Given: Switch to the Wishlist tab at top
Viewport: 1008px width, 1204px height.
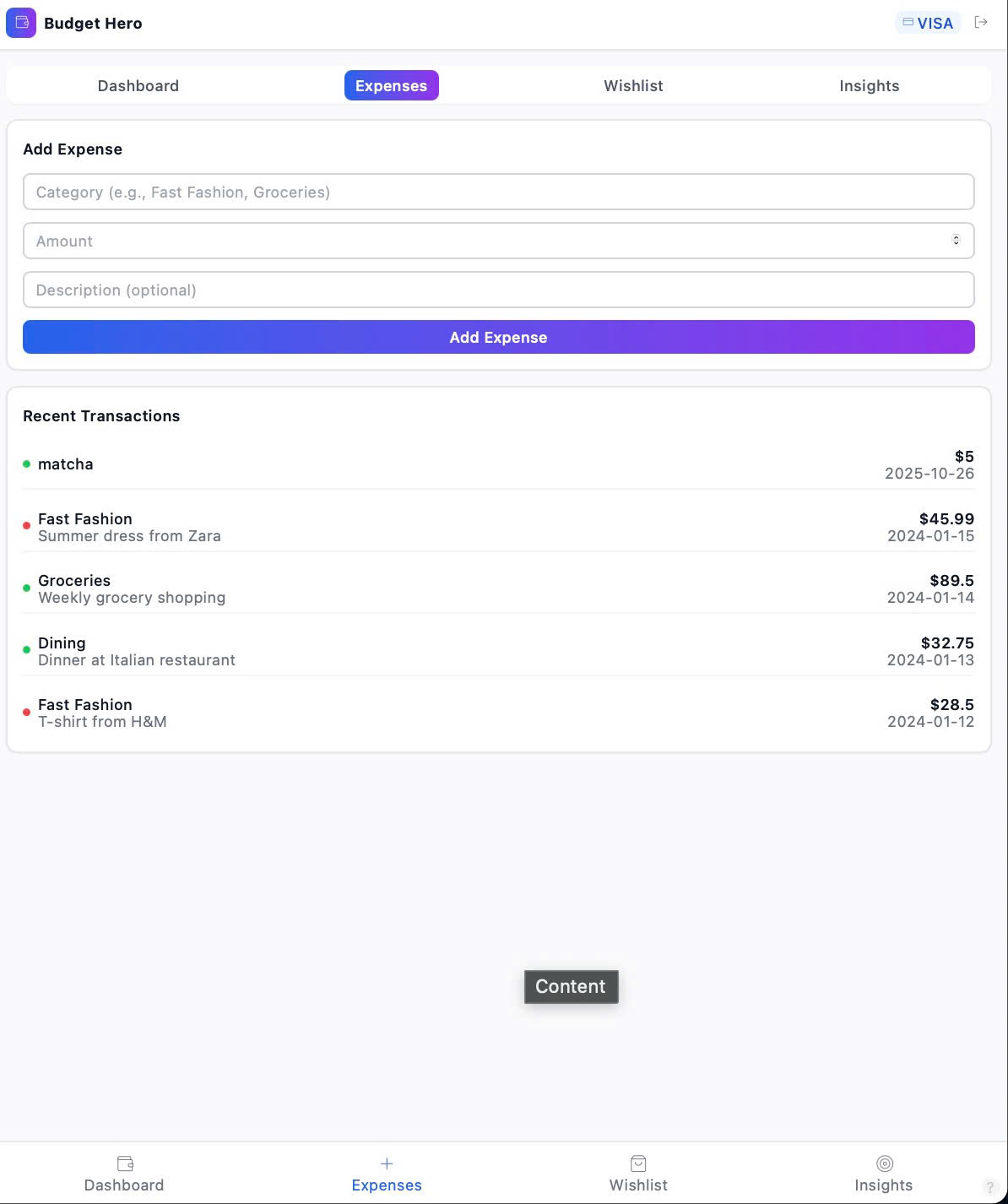Looking at the screenshot, I should 633,85.
